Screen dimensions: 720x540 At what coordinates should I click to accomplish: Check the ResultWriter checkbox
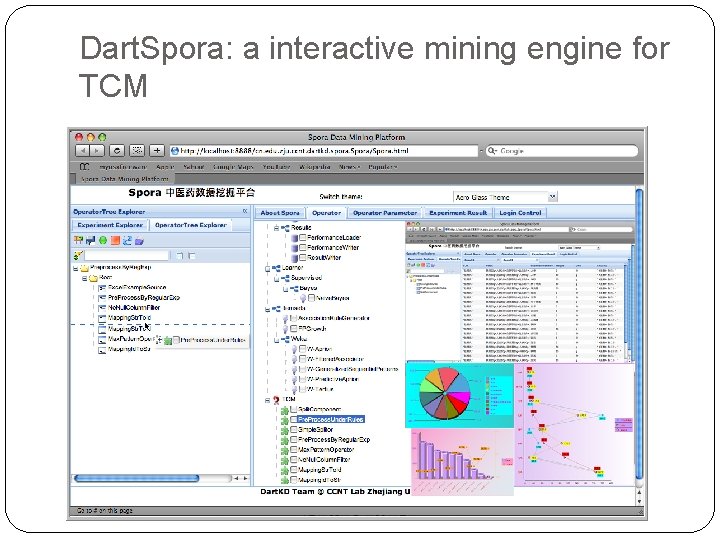click(x=303, y=258)
